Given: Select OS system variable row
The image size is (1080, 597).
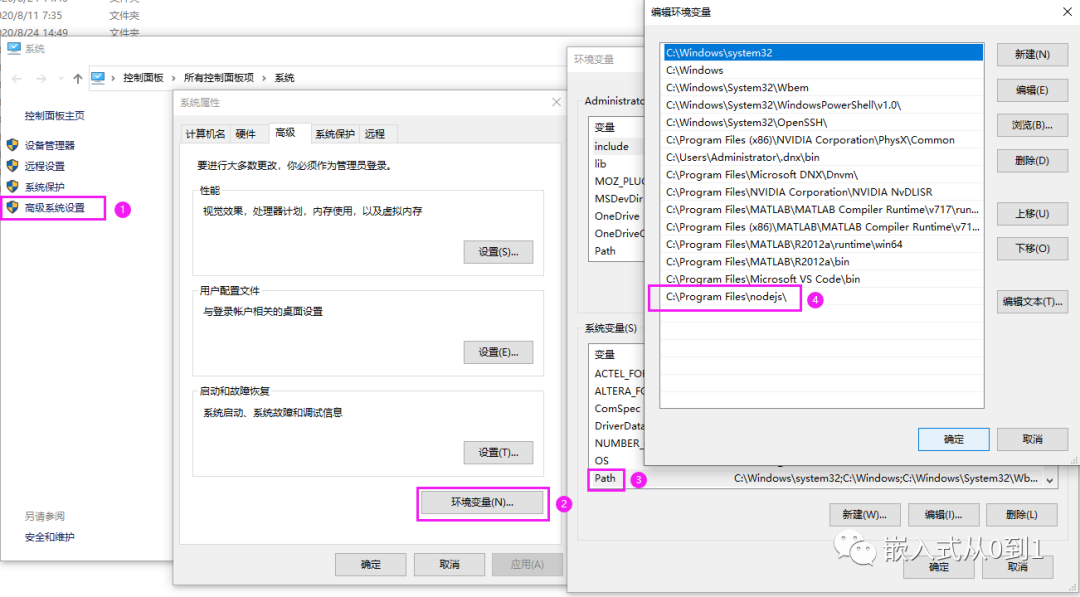Looking at the screenshot, I should coord(618,461).
